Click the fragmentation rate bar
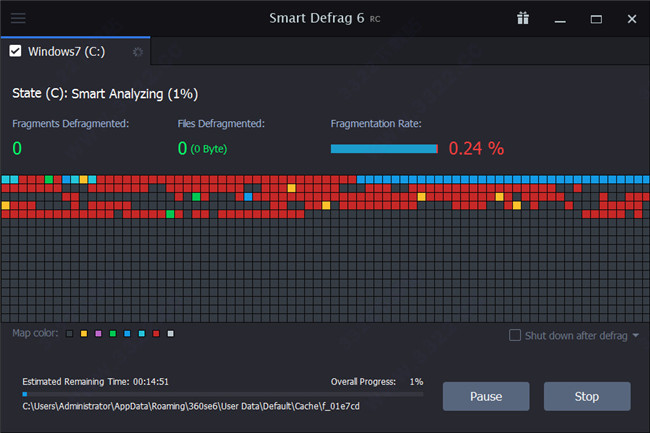The height and width of the screenshot is (433, 650). pyautogui.click(x=384, y=149)
